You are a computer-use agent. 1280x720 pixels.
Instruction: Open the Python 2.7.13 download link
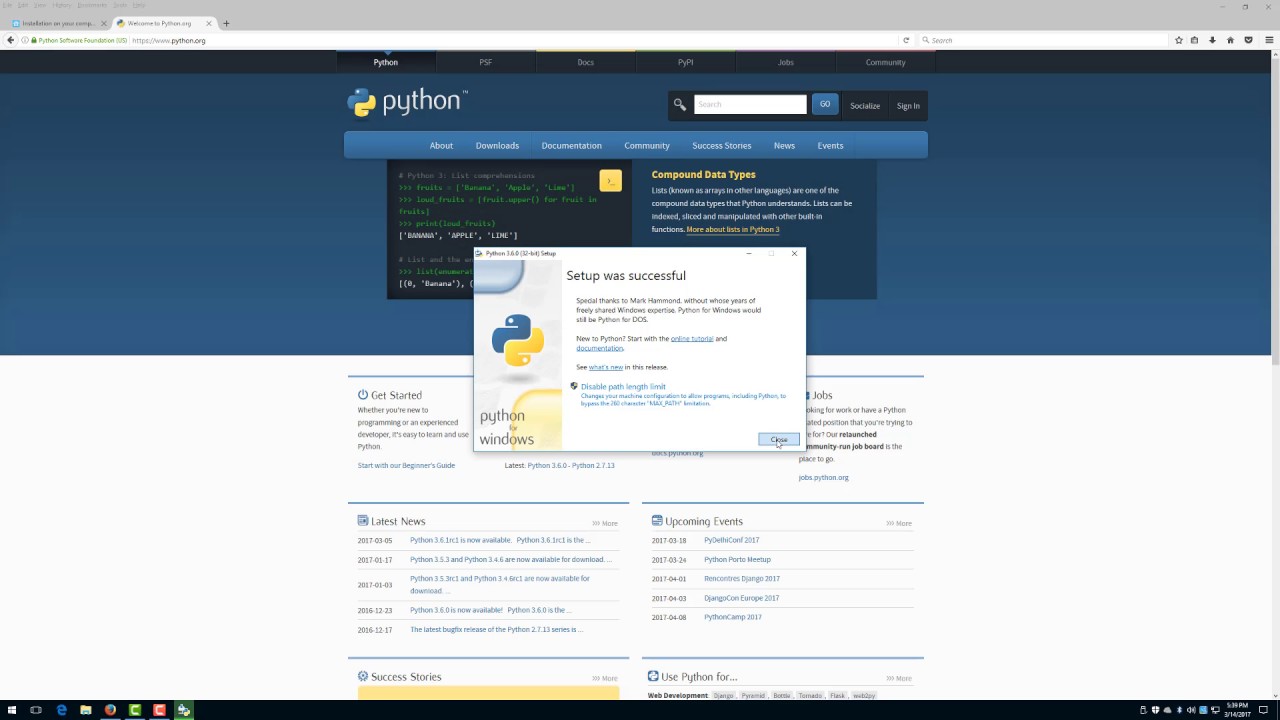click(x=594, y=465)
